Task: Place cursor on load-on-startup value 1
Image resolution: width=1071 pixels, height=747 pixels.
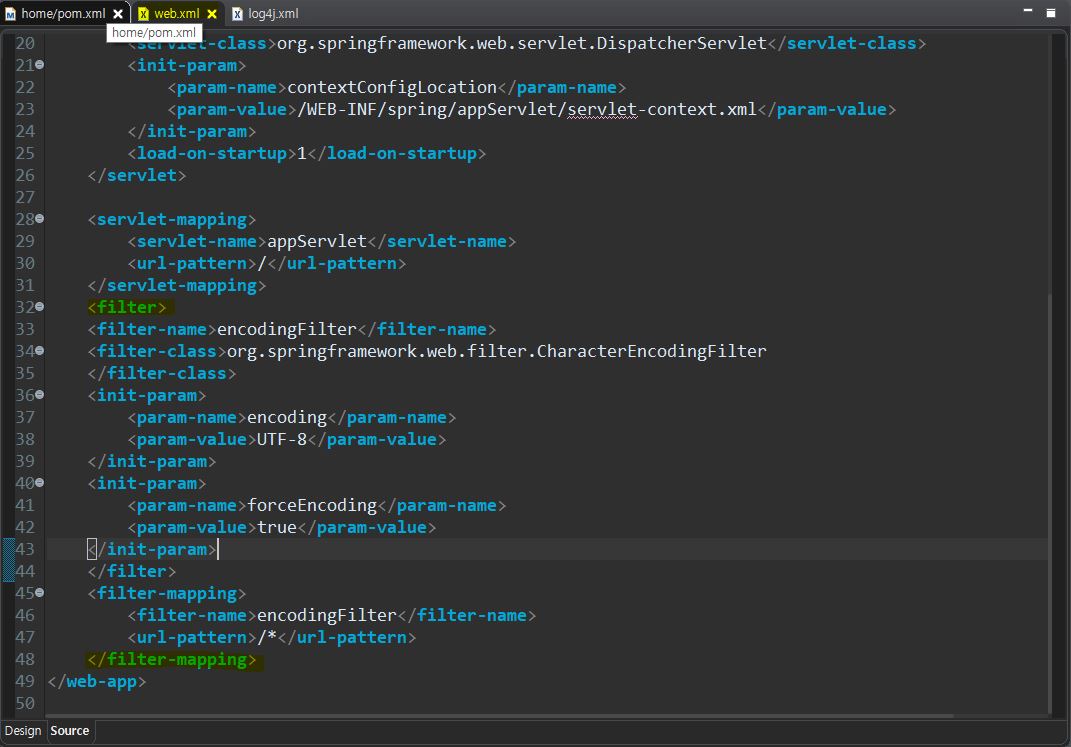Action: (302, 154)
